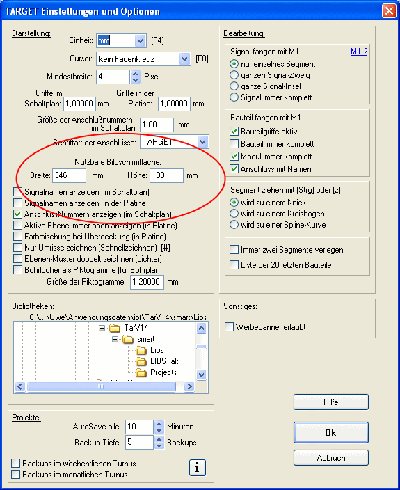Increase Backup Tiefe with the up arrow
This screenshot has width=400, height=490.
pyautogui.click(x=159, y=439)
